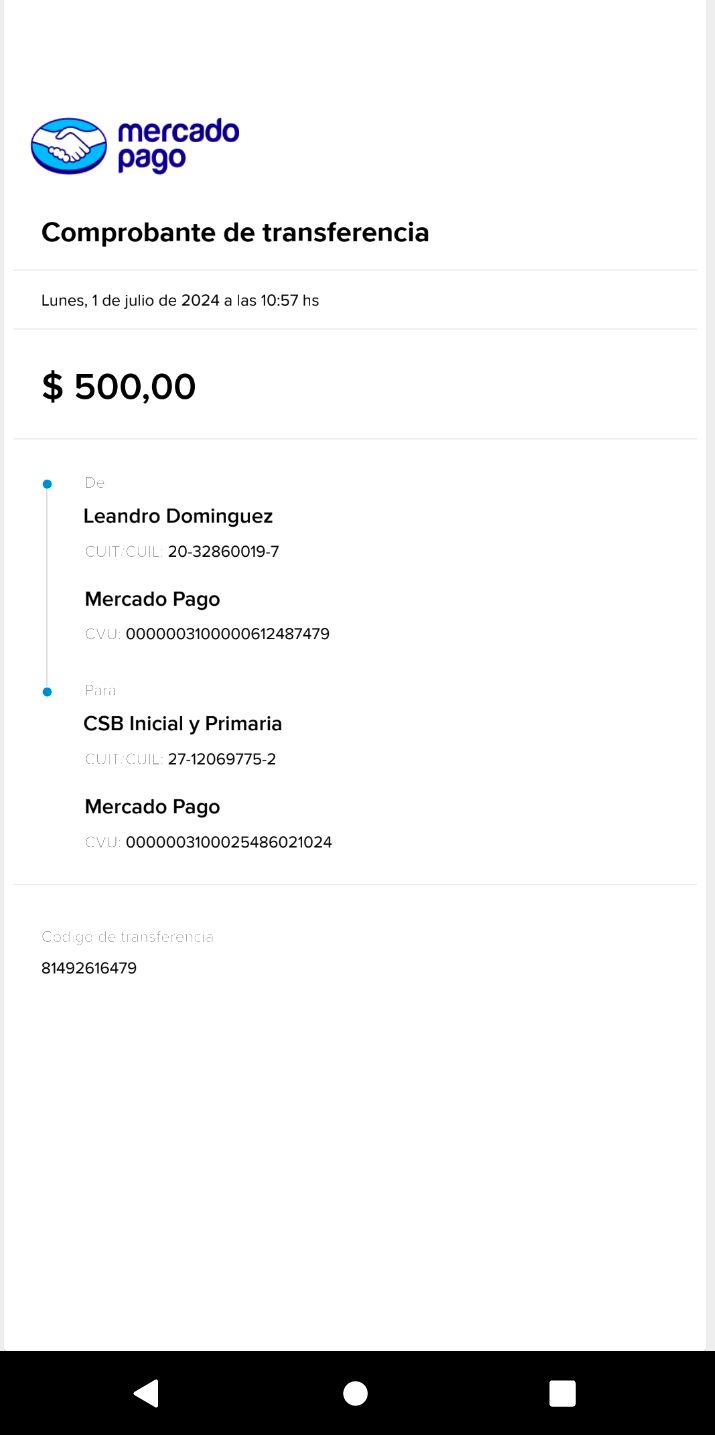Select sender name Leandro Dominguez
The height and width of the screenshot is (1435, 715).
[178, 516]
